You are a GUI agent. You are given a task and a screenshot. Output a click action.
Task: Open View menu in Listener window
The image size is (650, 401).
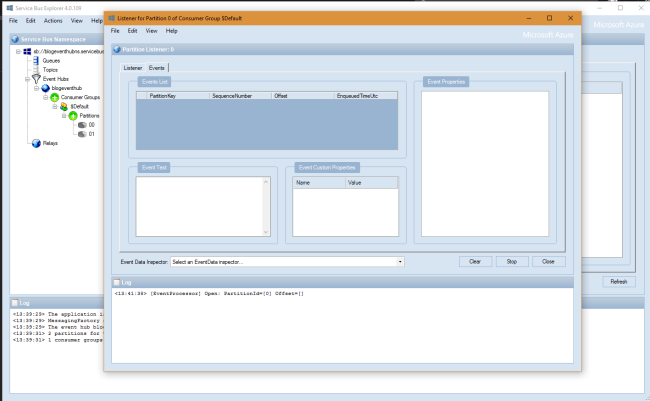tap(151, 31)
